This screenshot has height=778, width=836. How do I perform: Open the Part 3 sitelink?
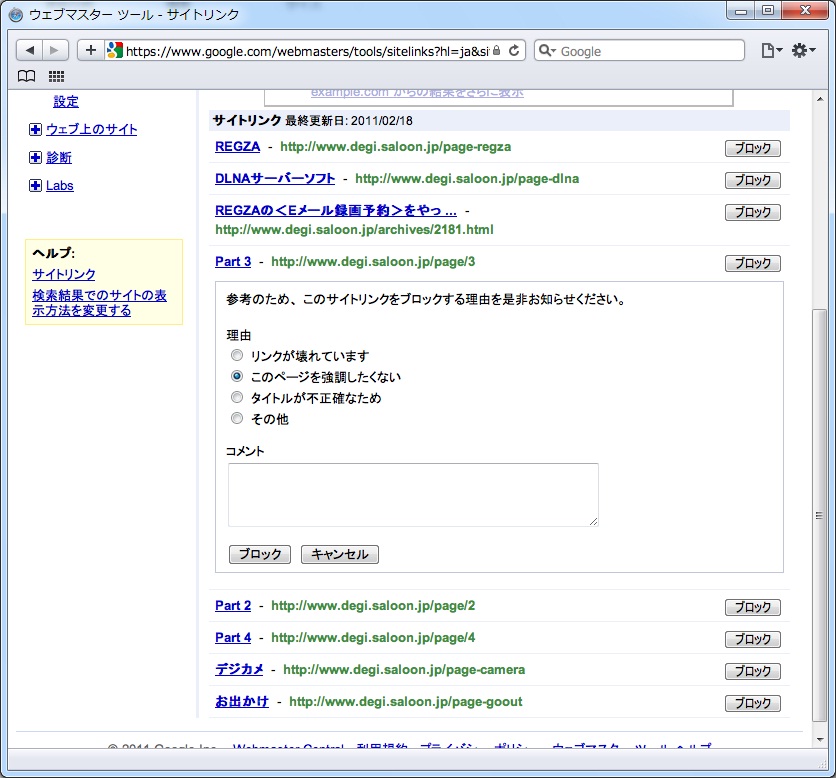233,262
